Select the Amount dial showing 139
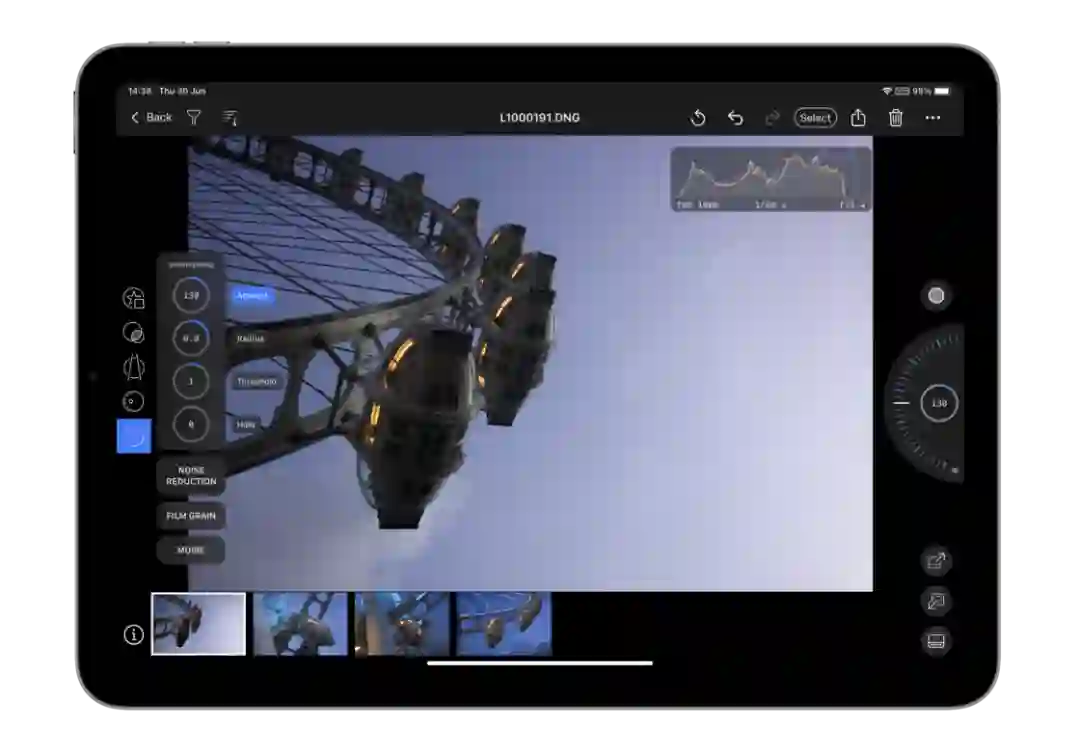The width and height of the screenshot is (1080, 753). (x=191, y=295)
